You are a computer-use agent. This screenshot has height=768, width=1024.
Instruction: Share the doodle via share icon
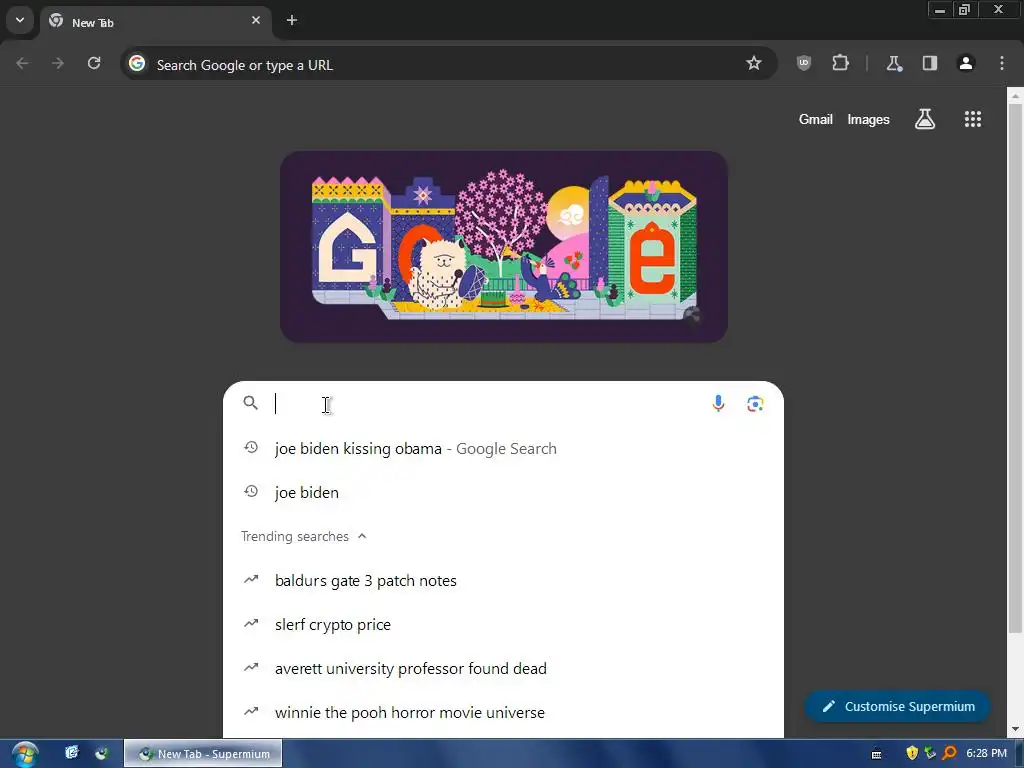click(693, 315)
